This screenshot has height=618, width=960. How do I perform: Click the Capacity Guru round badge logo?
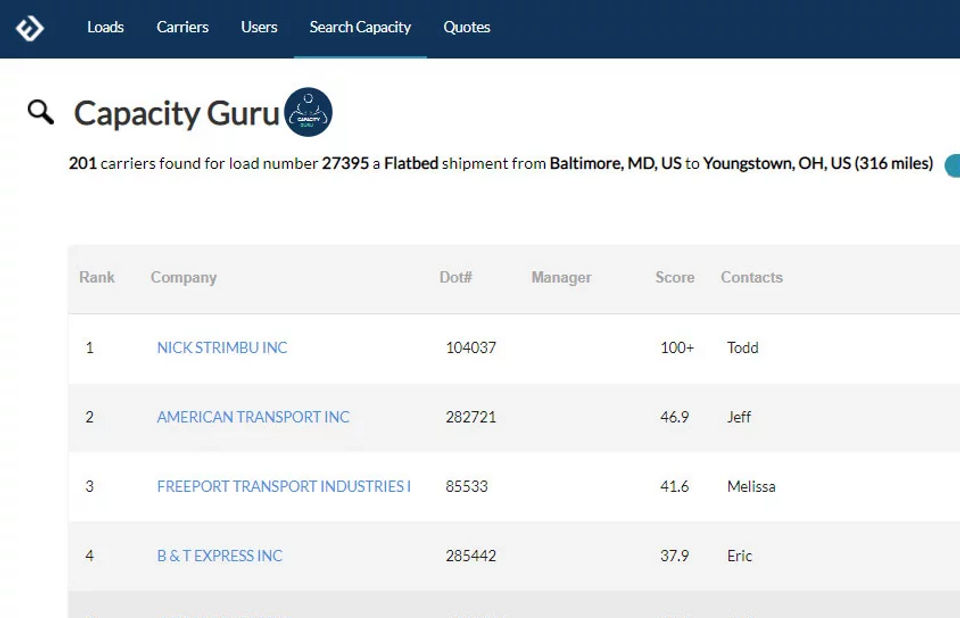308,112
